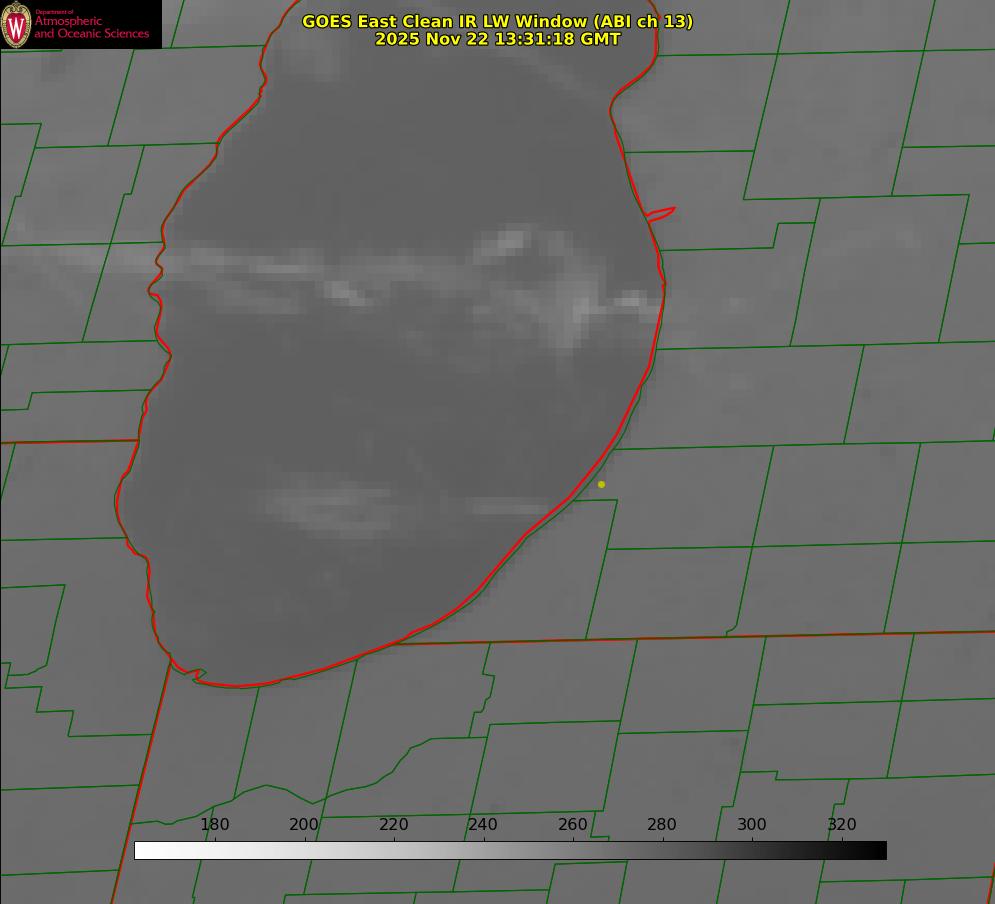Click the 'GOES East Clean IR LW Window' title
This screenshot has height=904, width=995.
coord(498,21)
